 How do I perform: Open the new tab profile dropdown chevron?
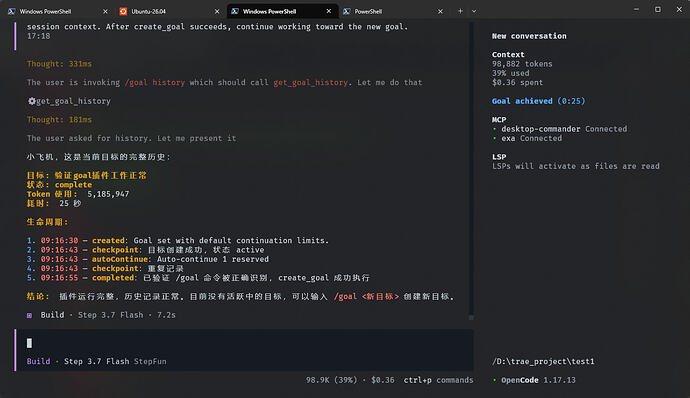point(474,11)
